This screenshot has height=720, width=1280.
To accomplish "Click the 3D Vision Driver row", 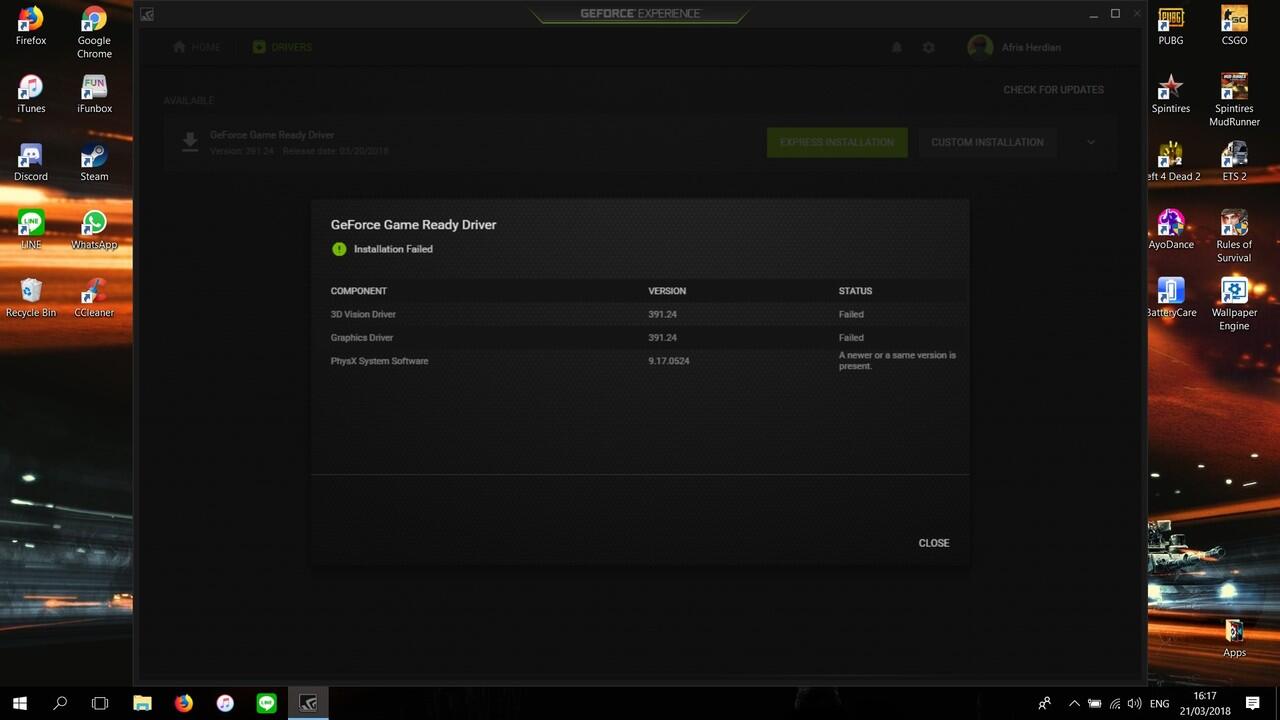I will [640, 314].
